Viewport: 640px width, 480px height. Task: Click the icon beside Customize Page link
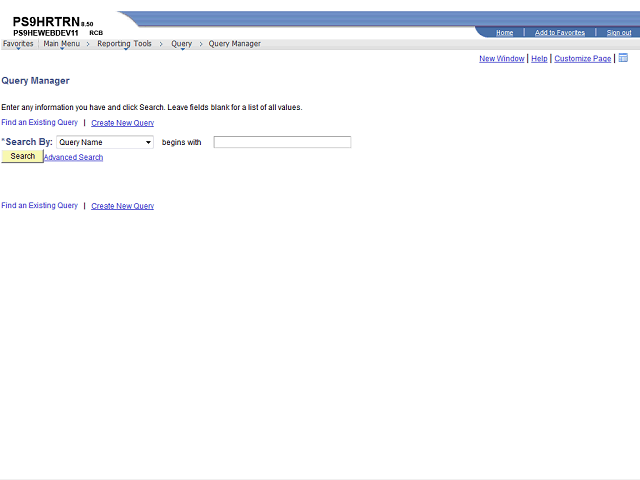coord(623,58)
